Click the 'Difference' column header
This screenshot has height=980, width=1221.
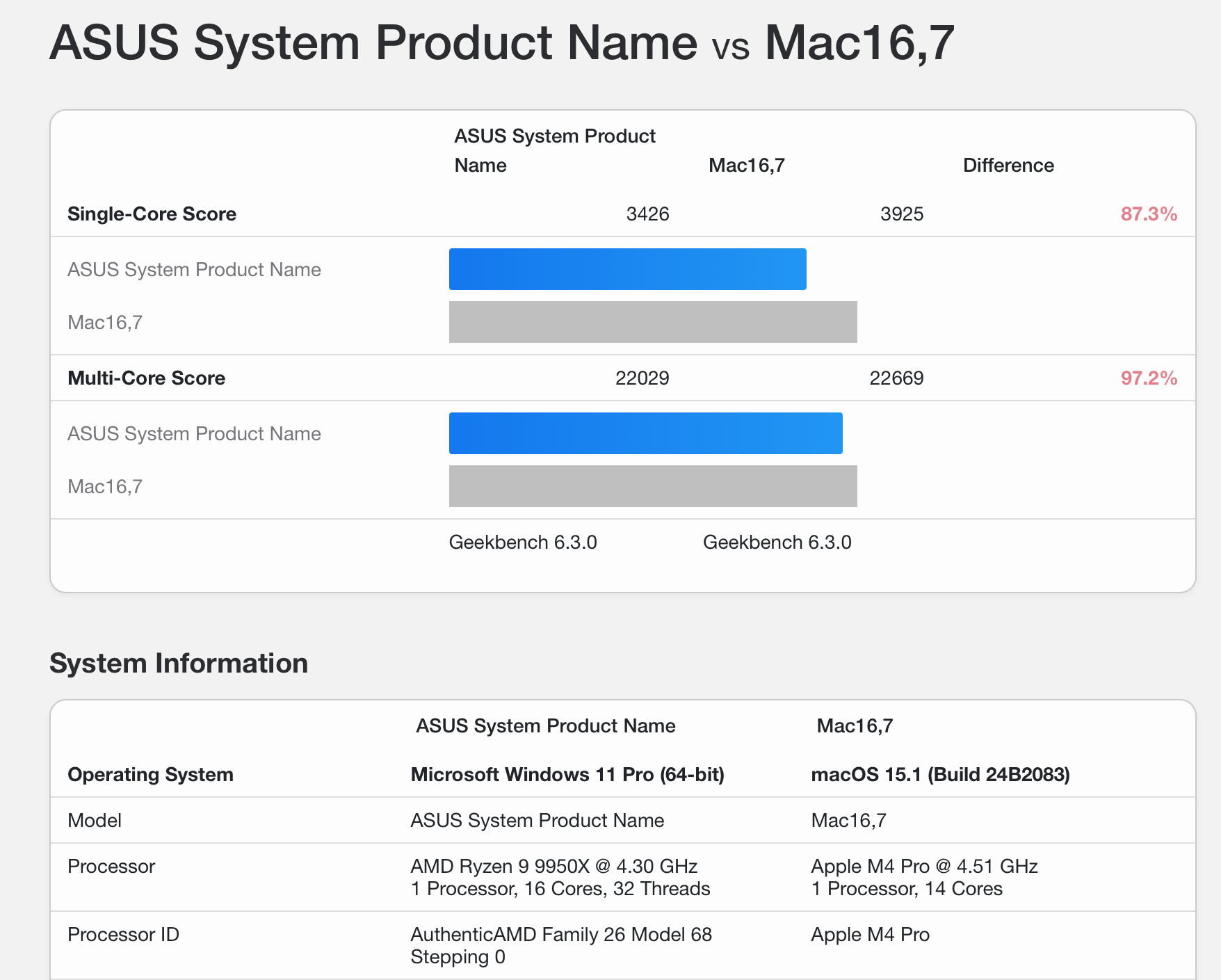[x=1008, y=166]
